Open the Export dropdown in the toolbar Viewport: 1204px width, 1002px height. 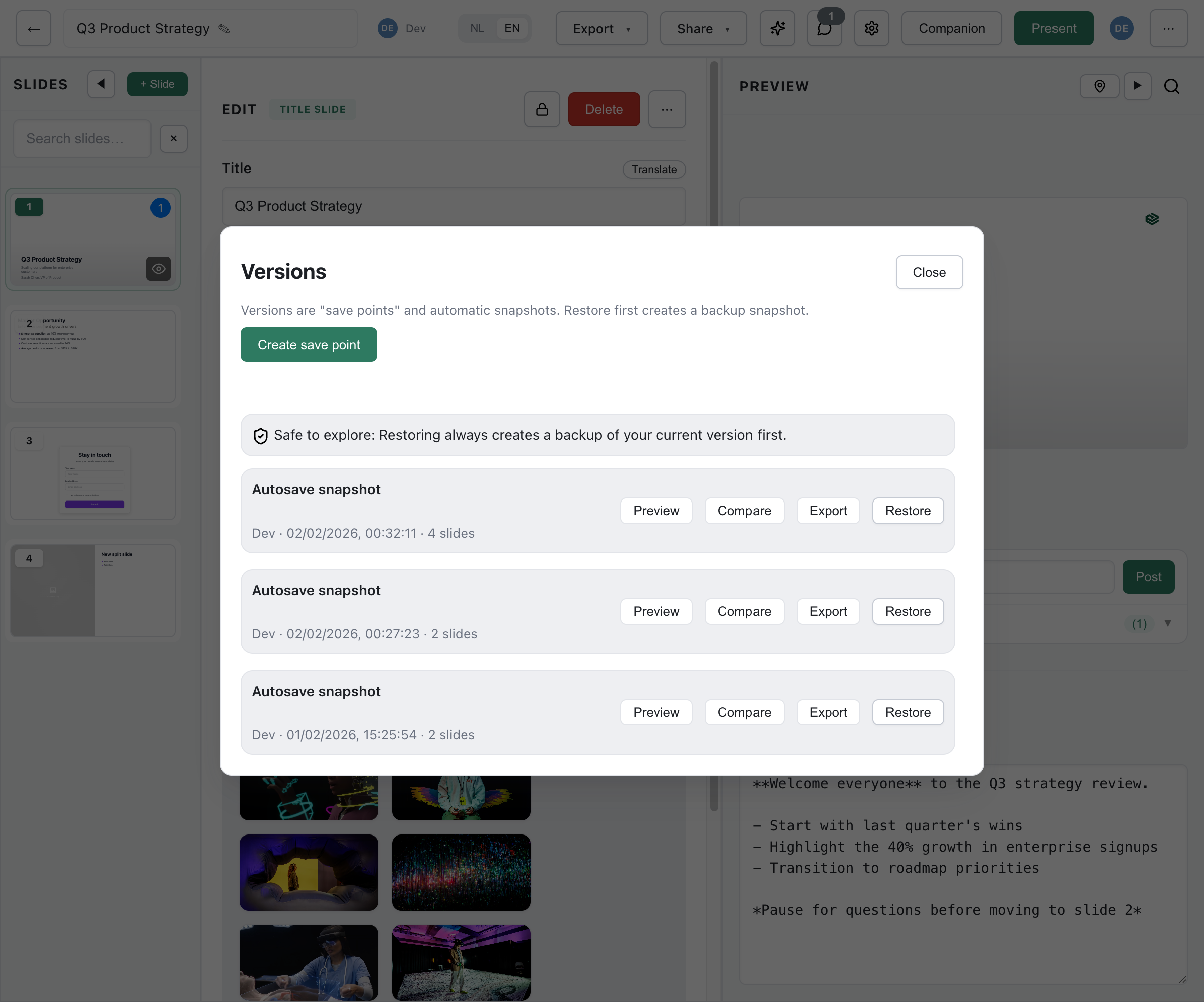(x=601, y=28)
